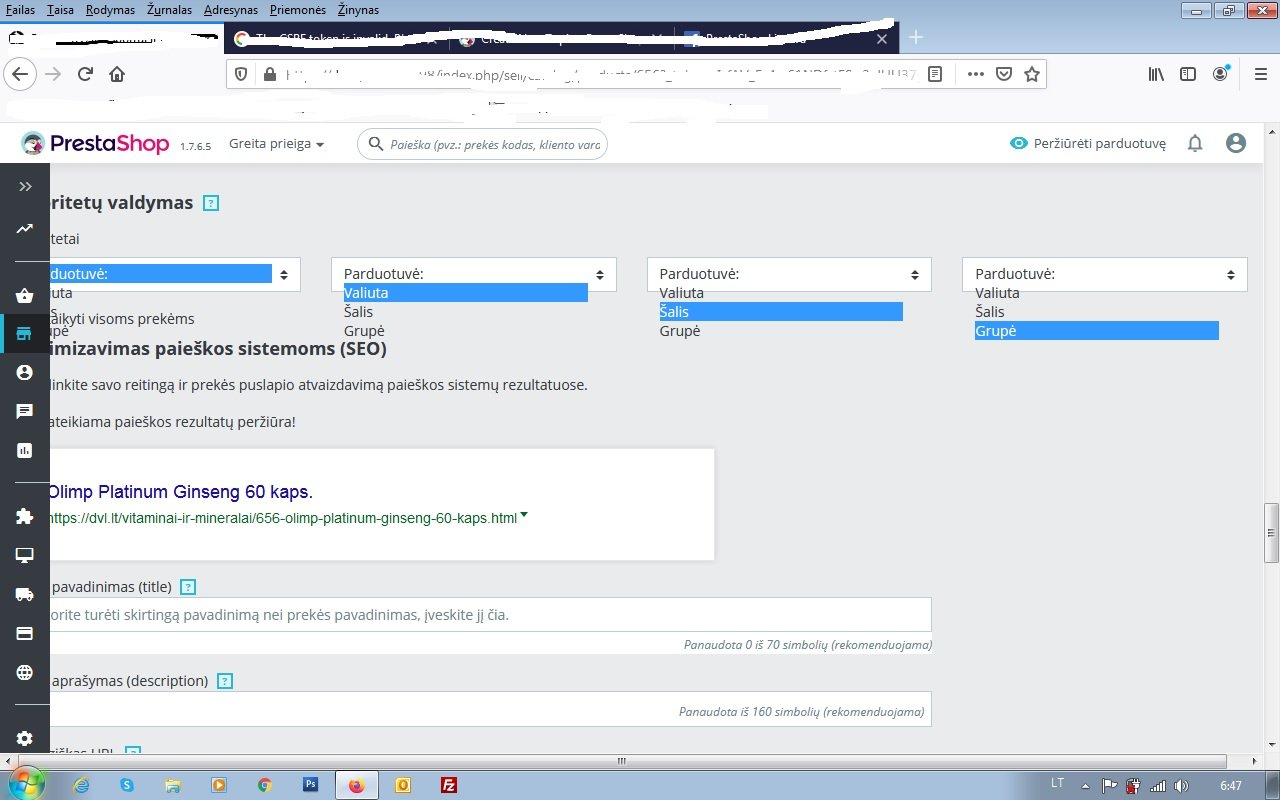Screen dimensions: 1280x800
Task: Open the fourth Parduotuvė priority dropdown
Action: pos(1105,274)
